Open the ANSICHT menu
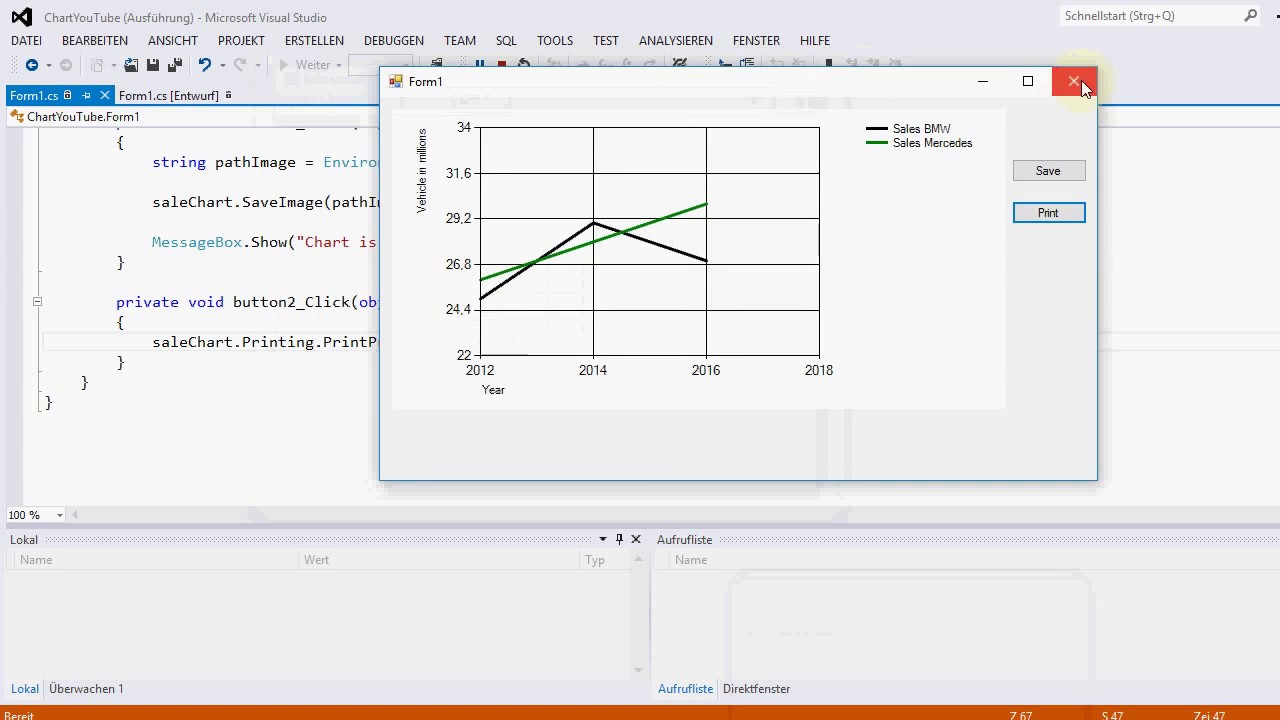The width and height of the screenshot is (1280, 720). (x=173, y=41)
